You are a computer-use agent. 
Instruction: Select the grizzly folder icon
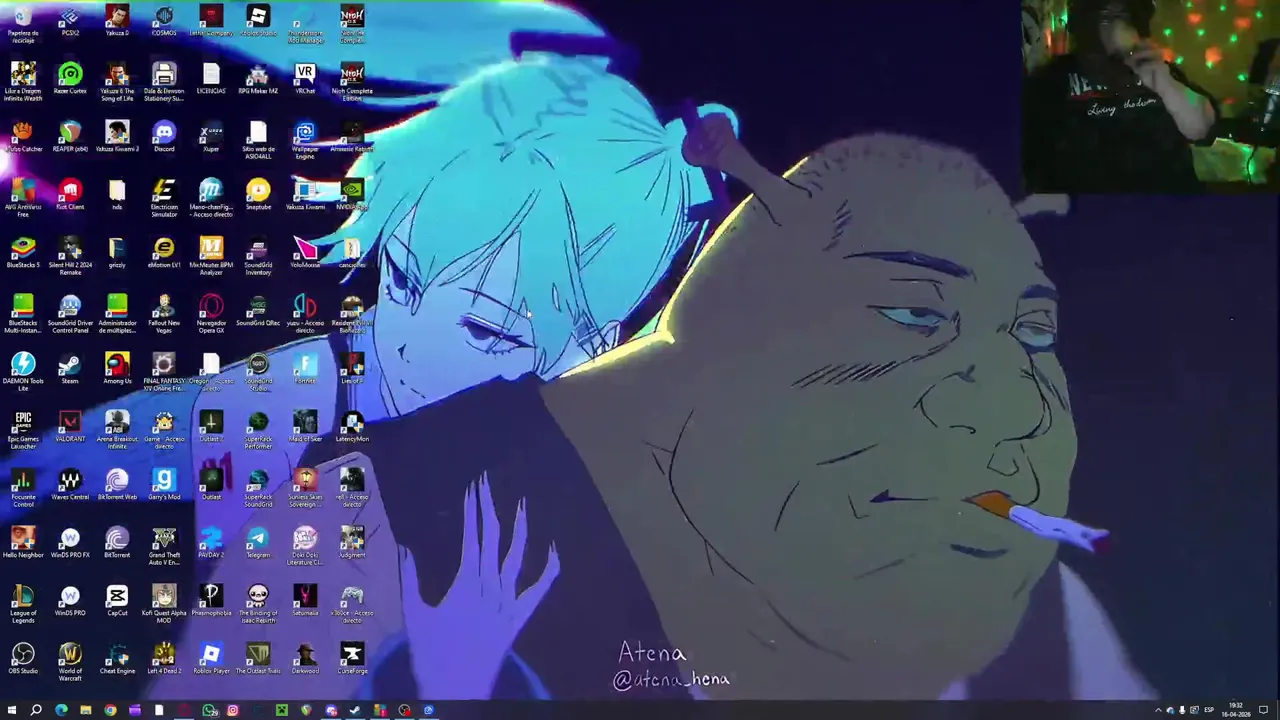coord(117,254)
